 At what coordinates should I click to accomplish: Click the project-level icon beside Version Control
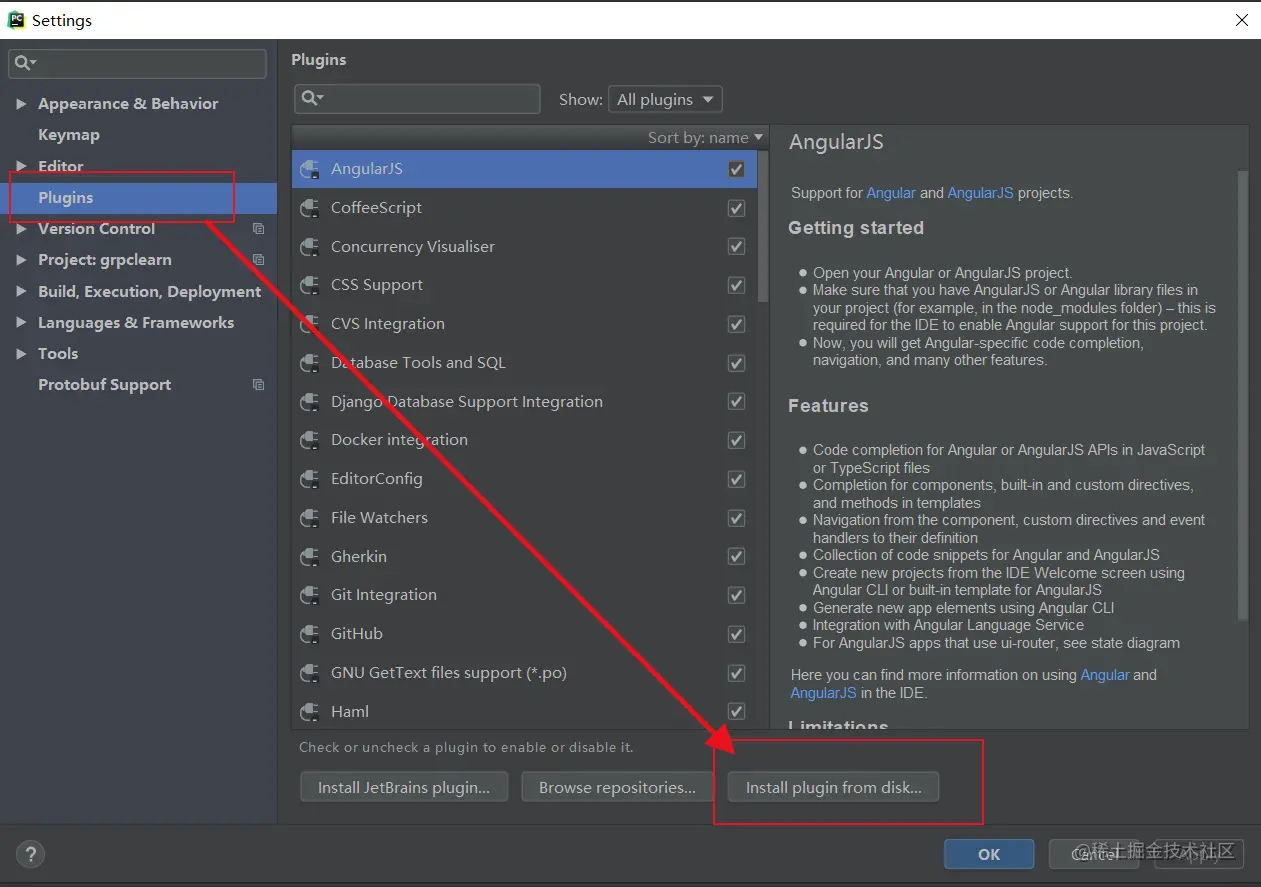(258, 229)
